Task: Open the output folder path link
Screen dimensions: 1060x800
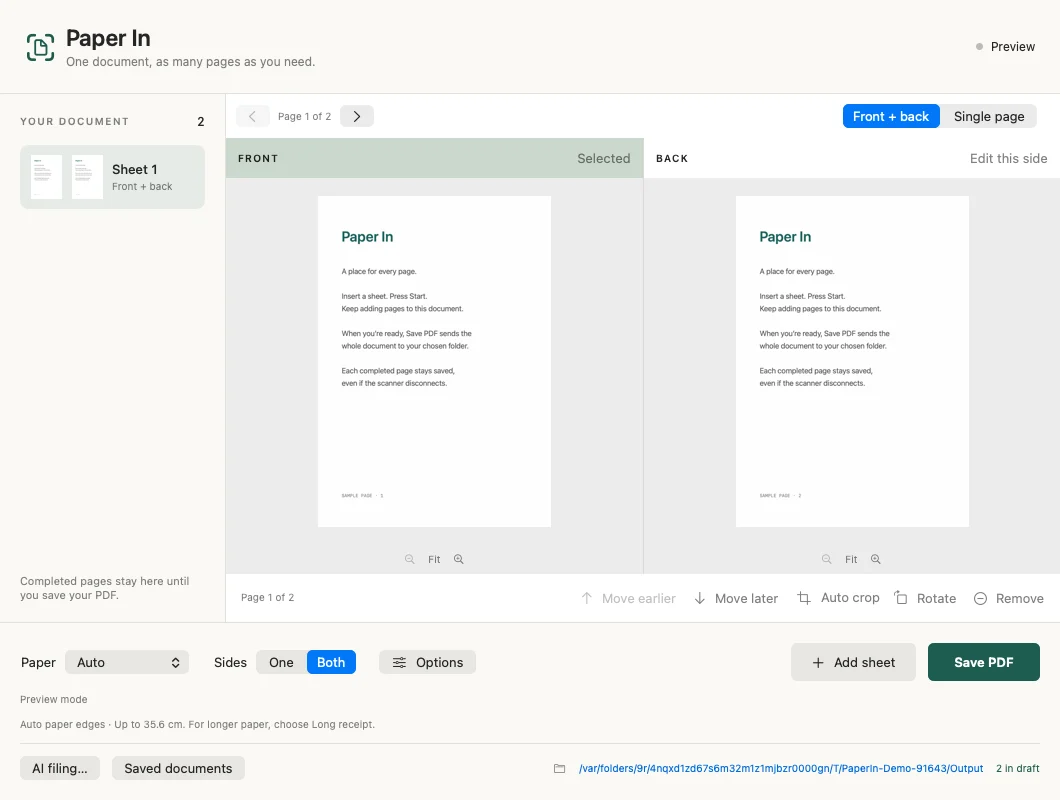Action: pos(781,768)
